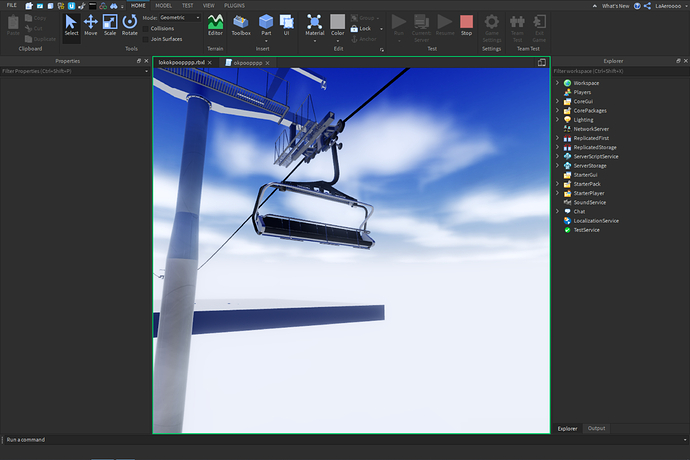
Task: Click the Duplicate button
Action: (40, 39)
